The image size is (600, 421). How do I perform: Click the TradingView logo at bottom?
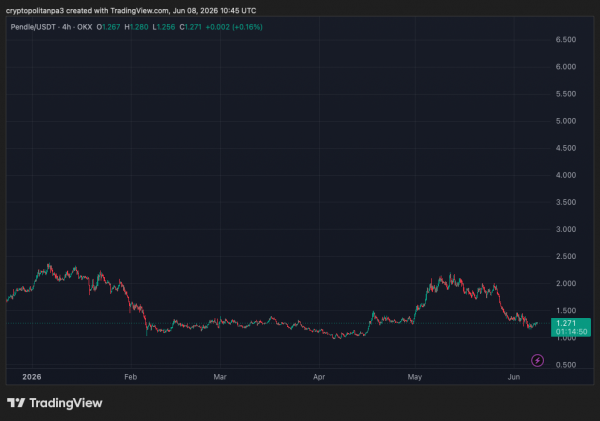[55, 403]
